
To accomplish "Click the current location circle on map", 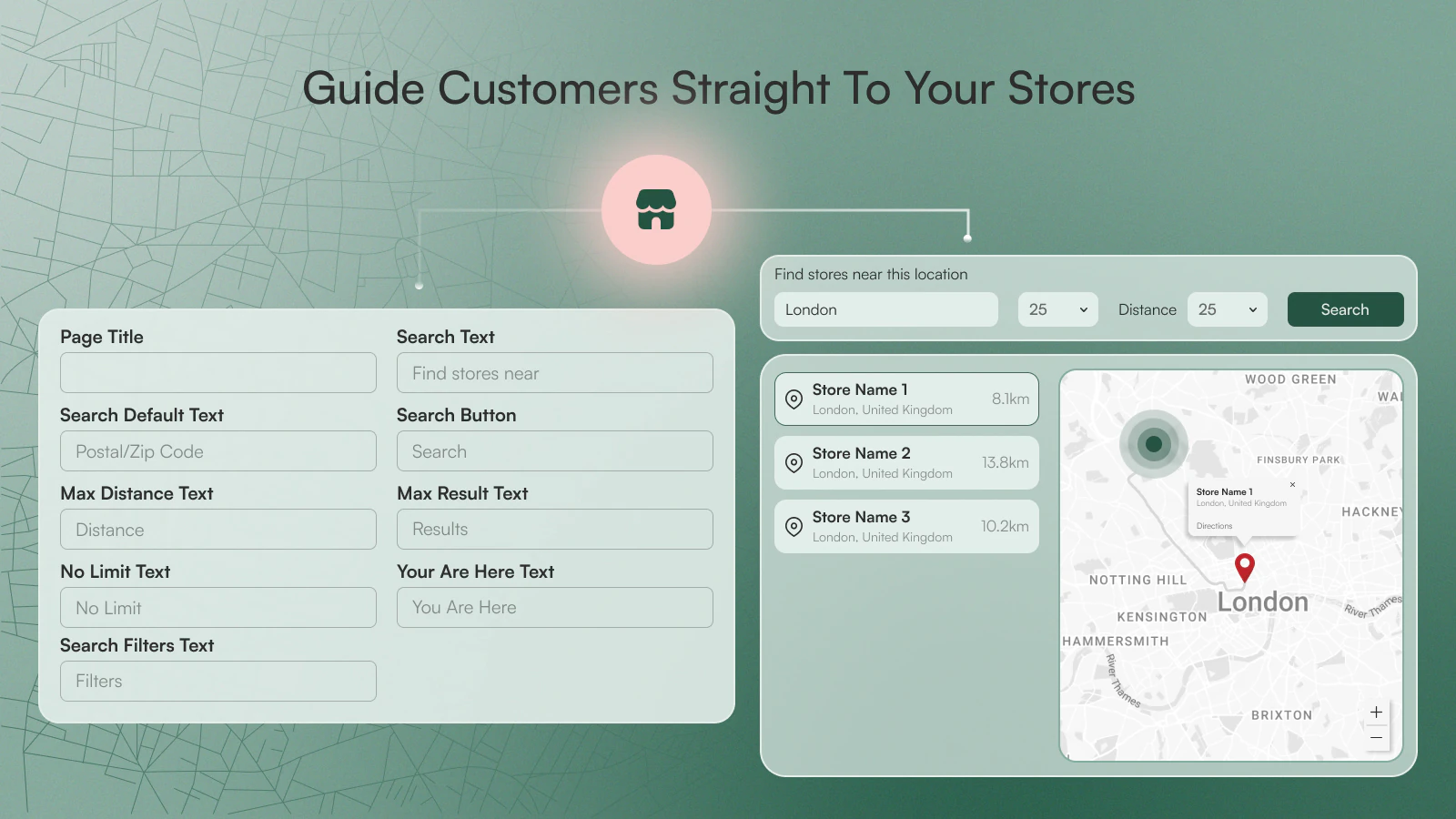I will [x=1154, y=444].
